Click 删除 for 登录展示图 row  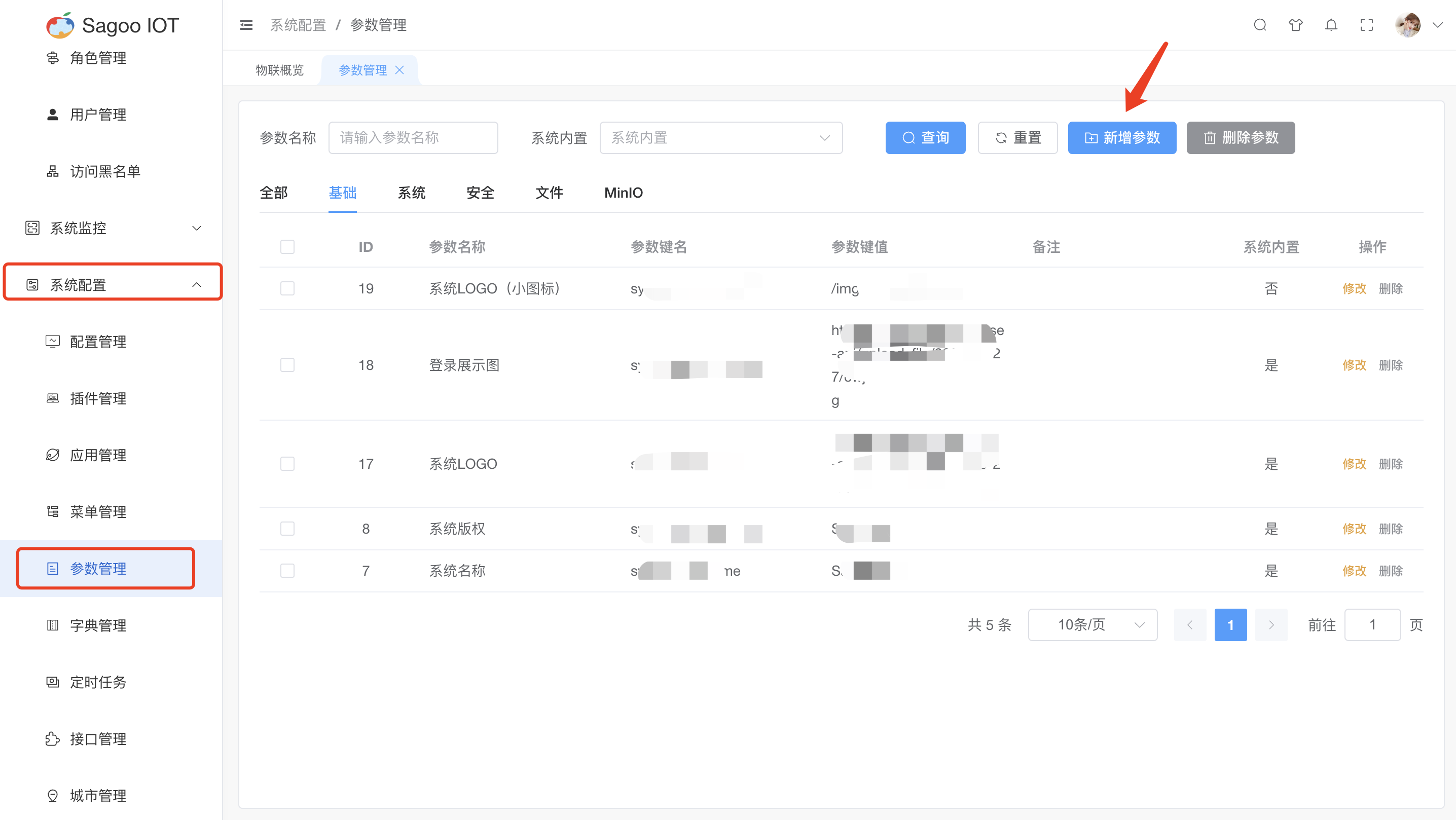pos(1391,365)
